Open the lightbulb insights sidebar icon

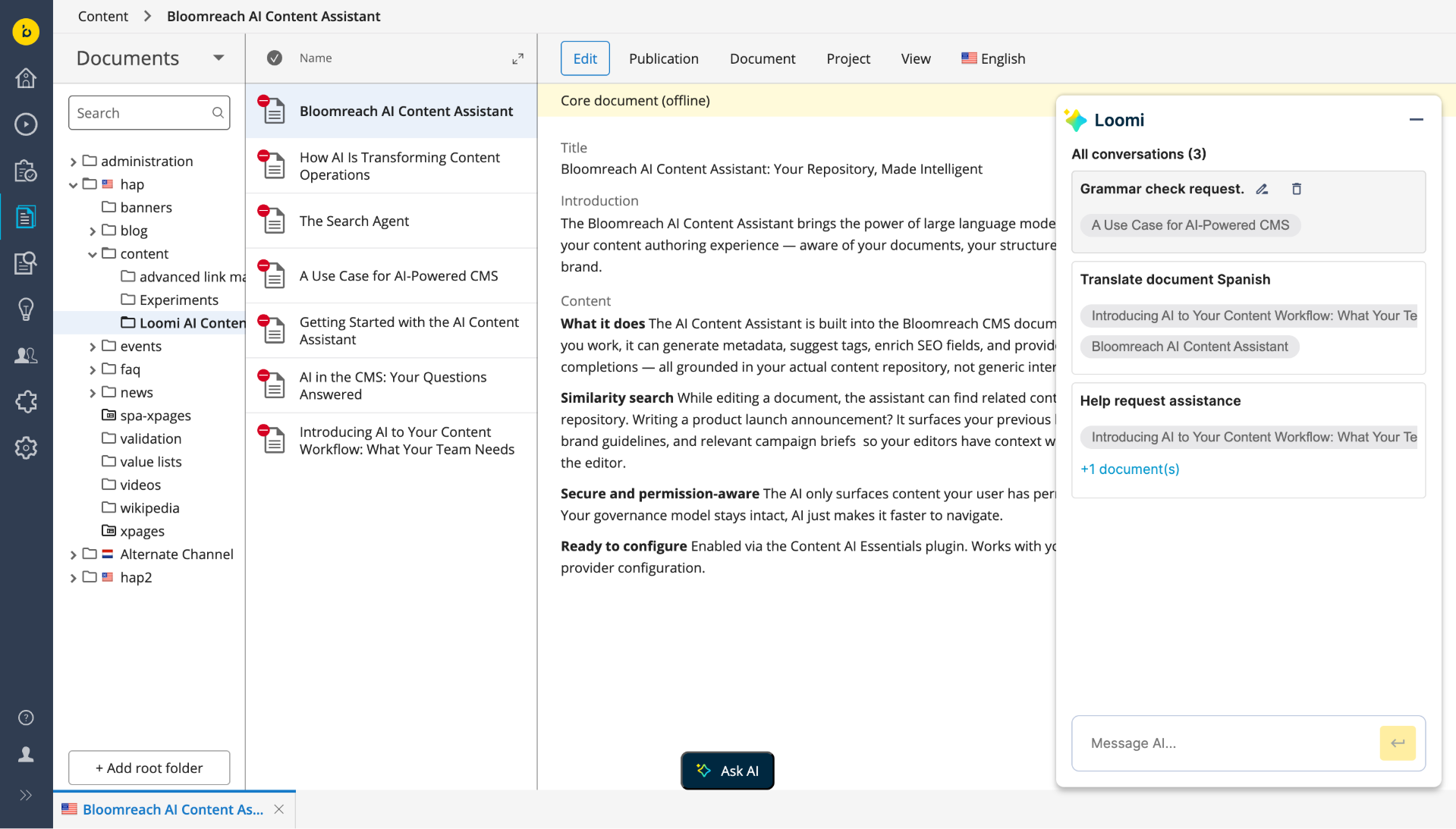26,309
